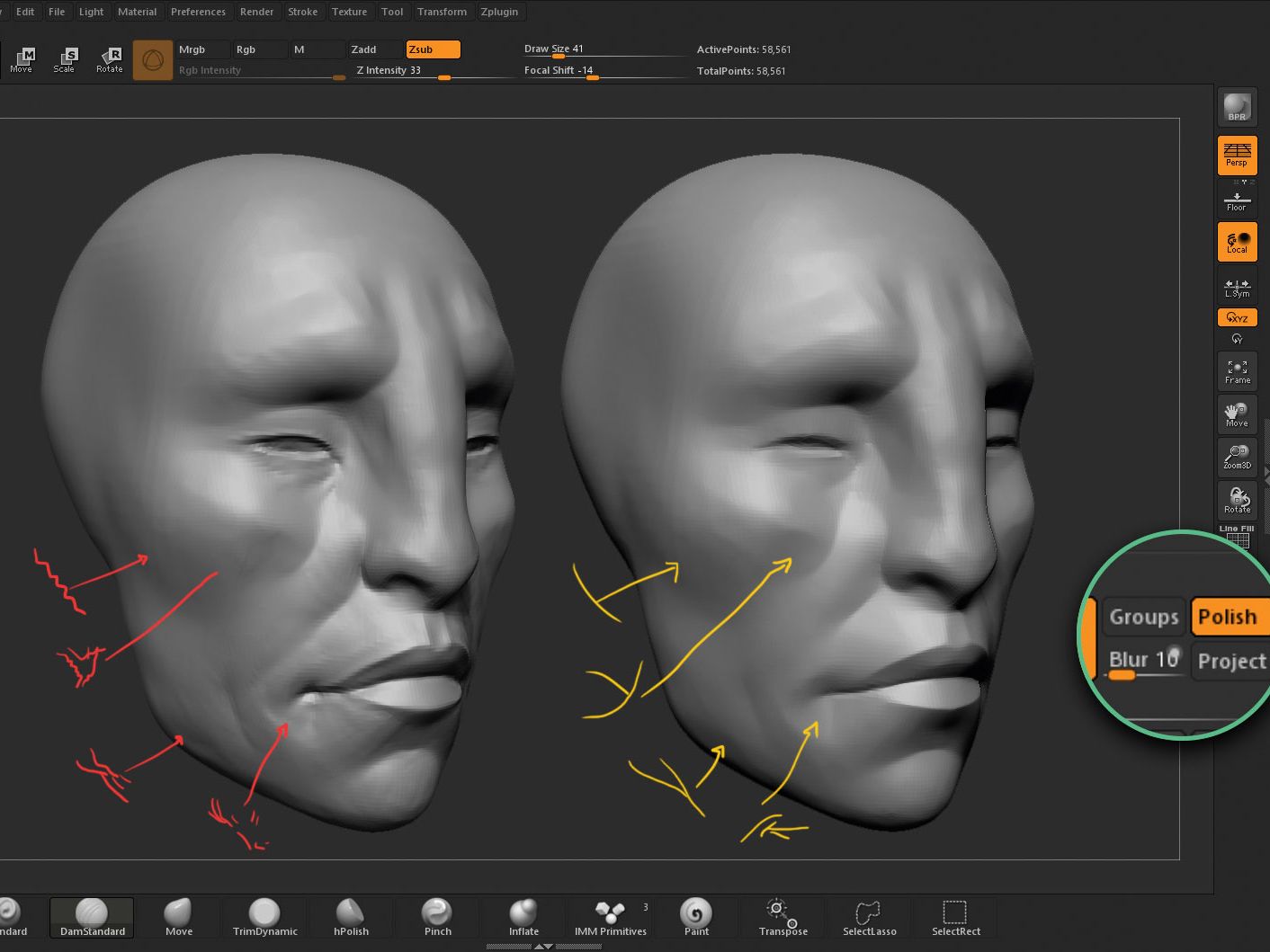Viewport: 1270px width, 952px height.
Task: Click the BPR render icon
Action: pos(1237,108)
